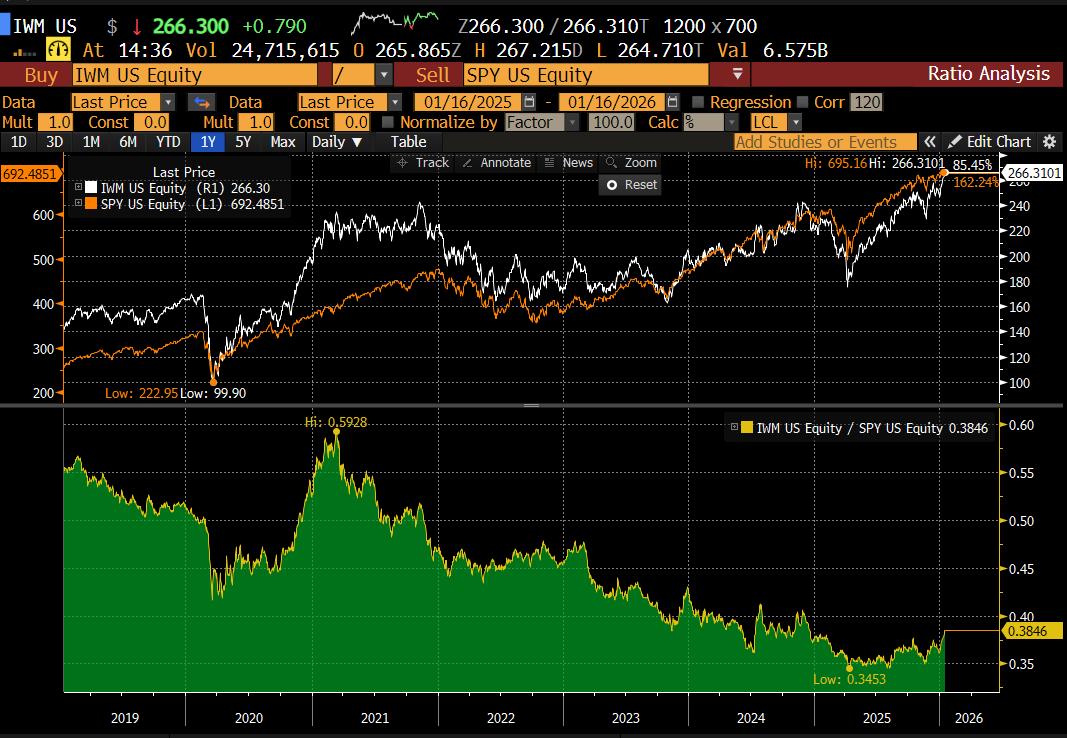Activate the Zoom magnifier tool

631,163
